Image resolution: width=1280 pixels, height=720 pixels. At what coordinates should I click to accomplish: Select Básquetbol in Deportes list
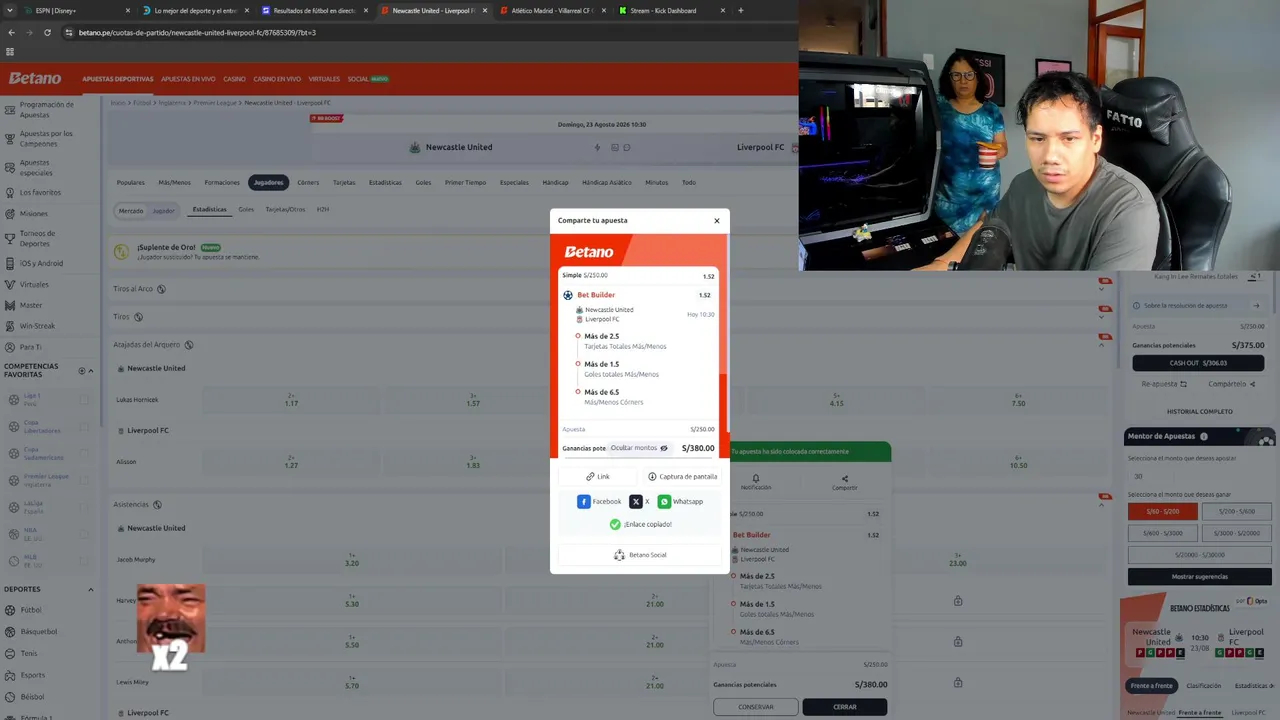coord(38,632)
